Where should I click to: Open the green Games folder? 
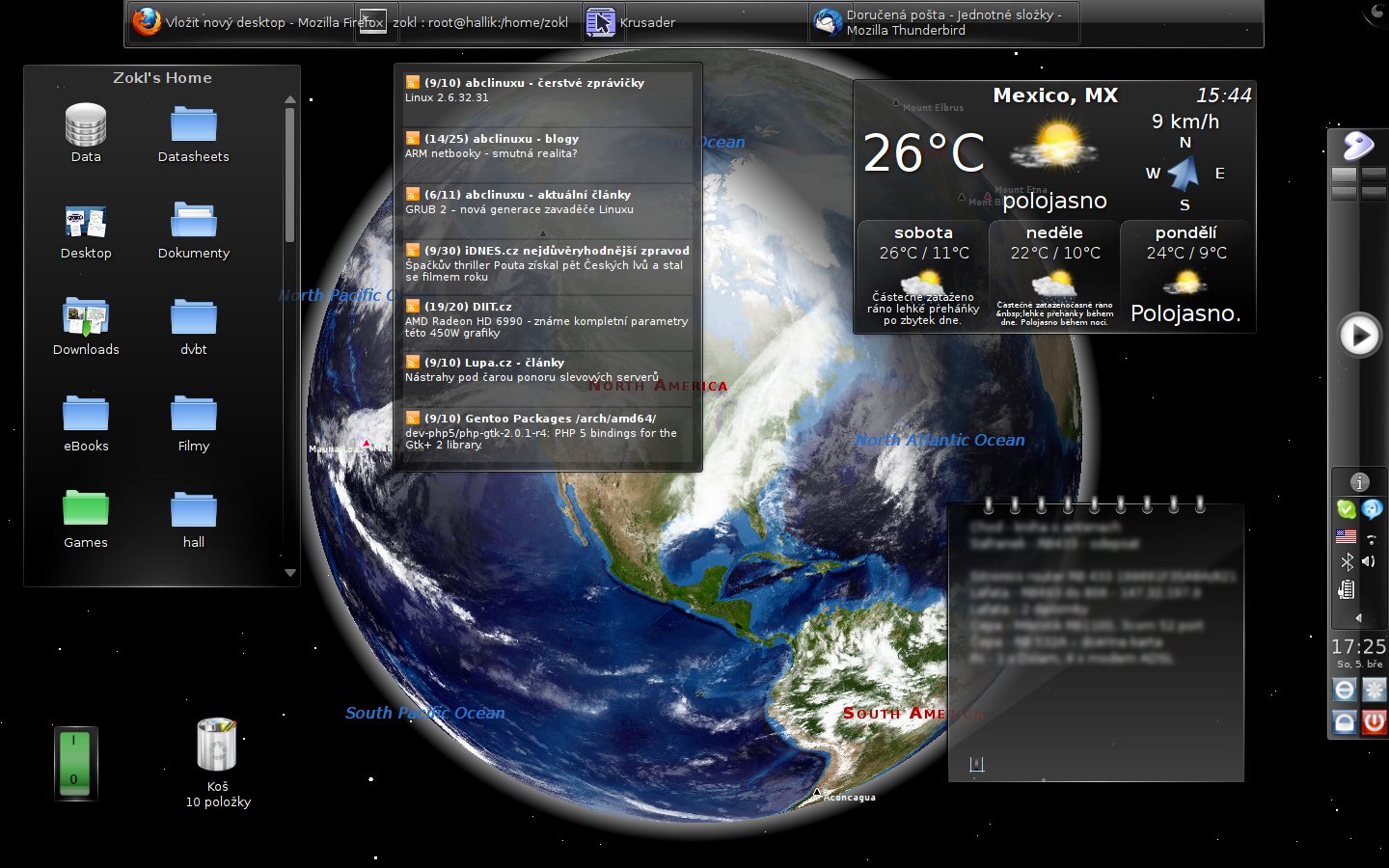(x=86, y=520)
